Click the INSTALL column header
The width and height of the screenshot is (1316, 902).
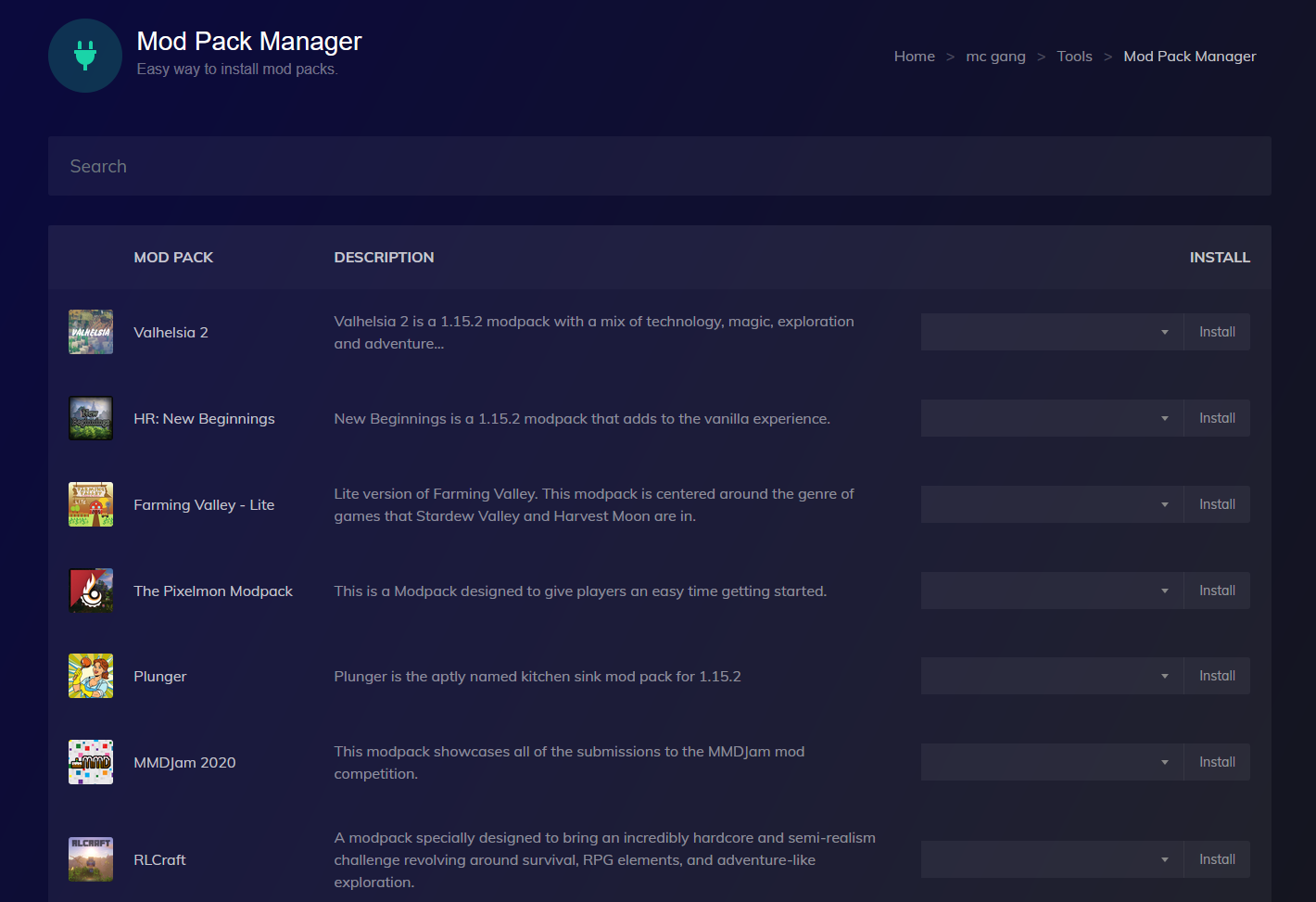pyautogui.click(x=1220, y=258)
